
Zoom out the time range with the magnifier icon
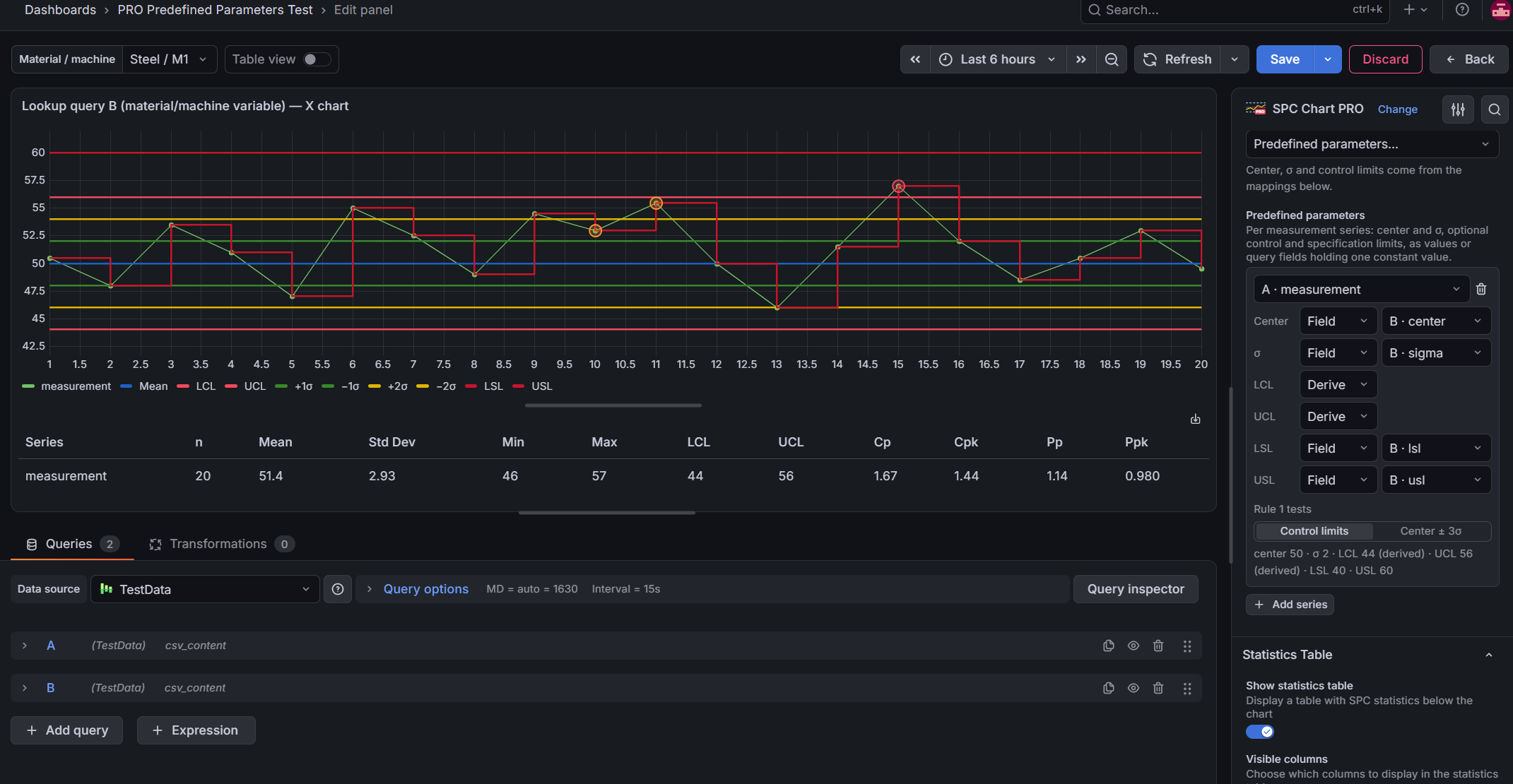pyautogui.click(x=1112, y=59)
